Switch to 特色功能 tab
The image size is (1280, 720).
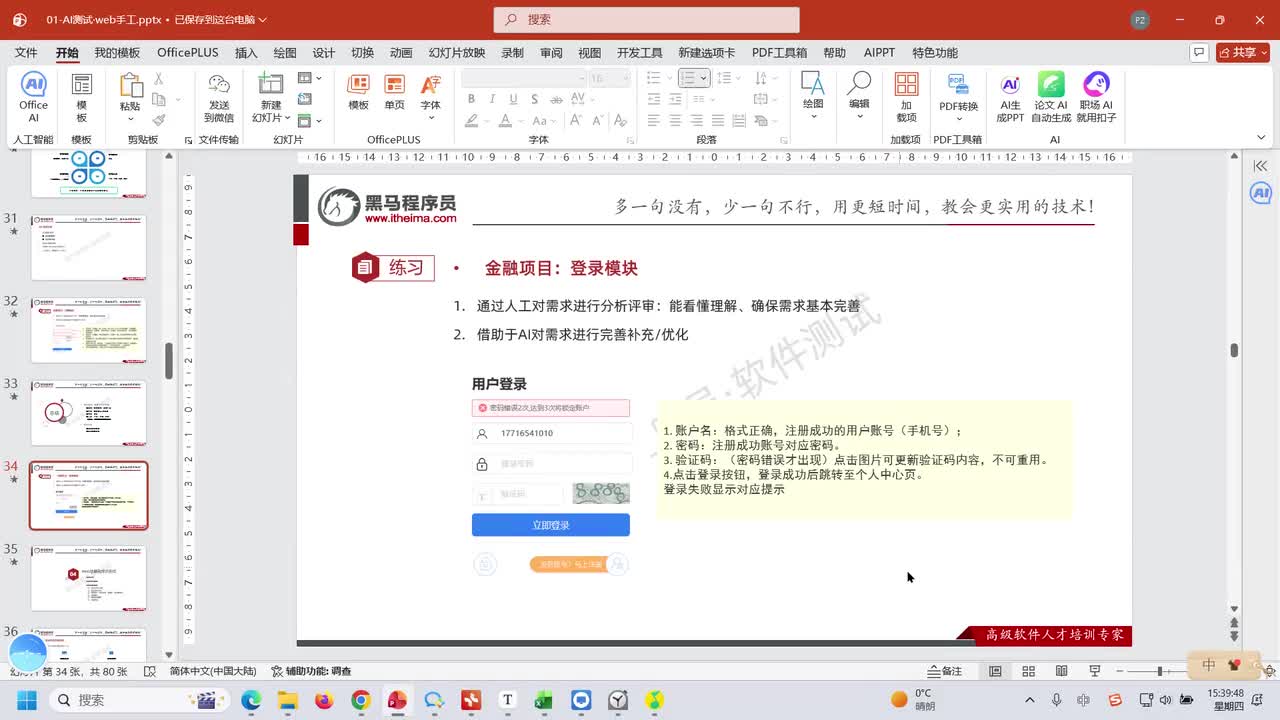pos(935,53)
